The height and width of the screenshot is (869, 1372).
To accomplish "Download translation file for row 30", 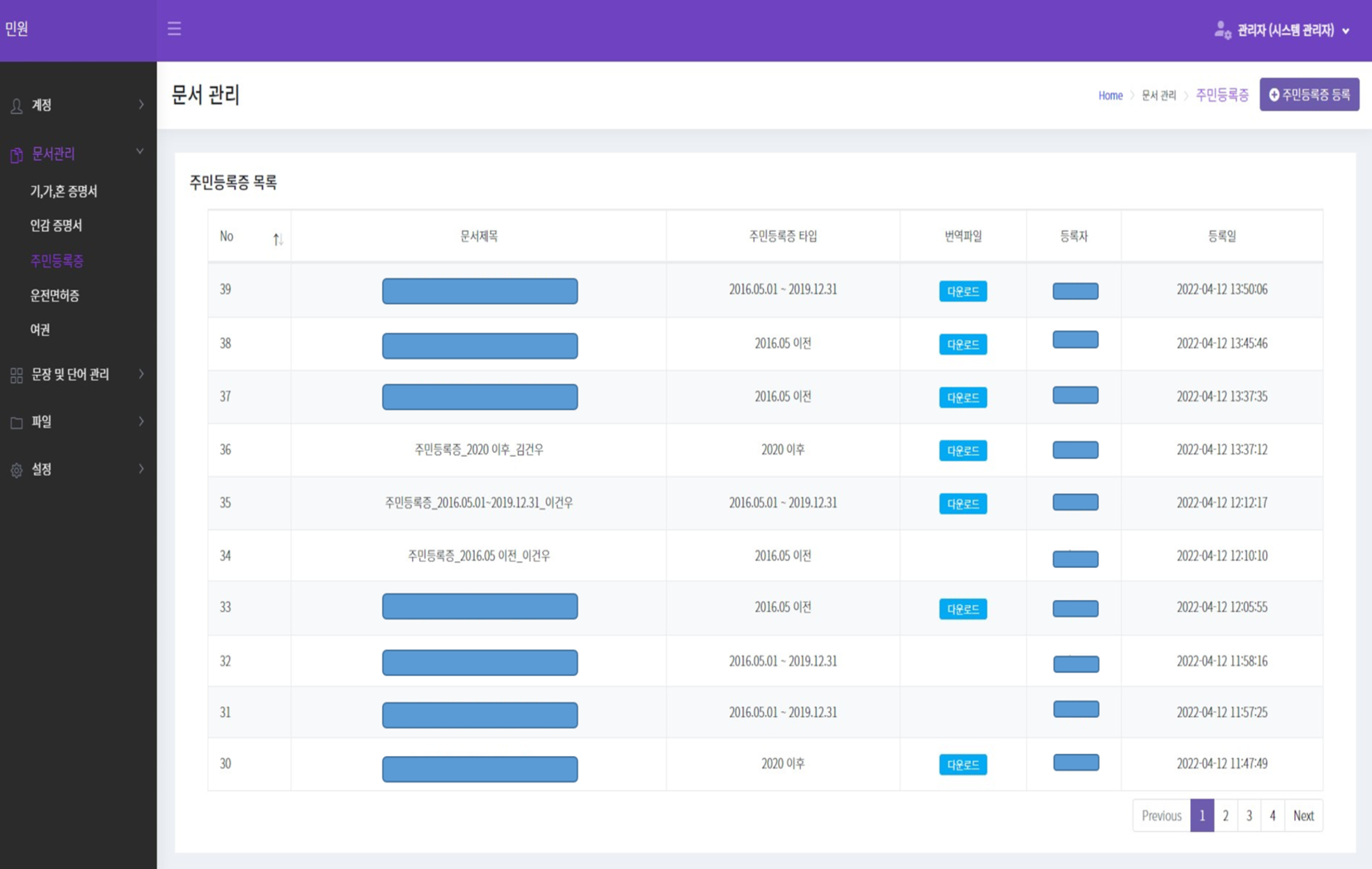I will point(963,765).
